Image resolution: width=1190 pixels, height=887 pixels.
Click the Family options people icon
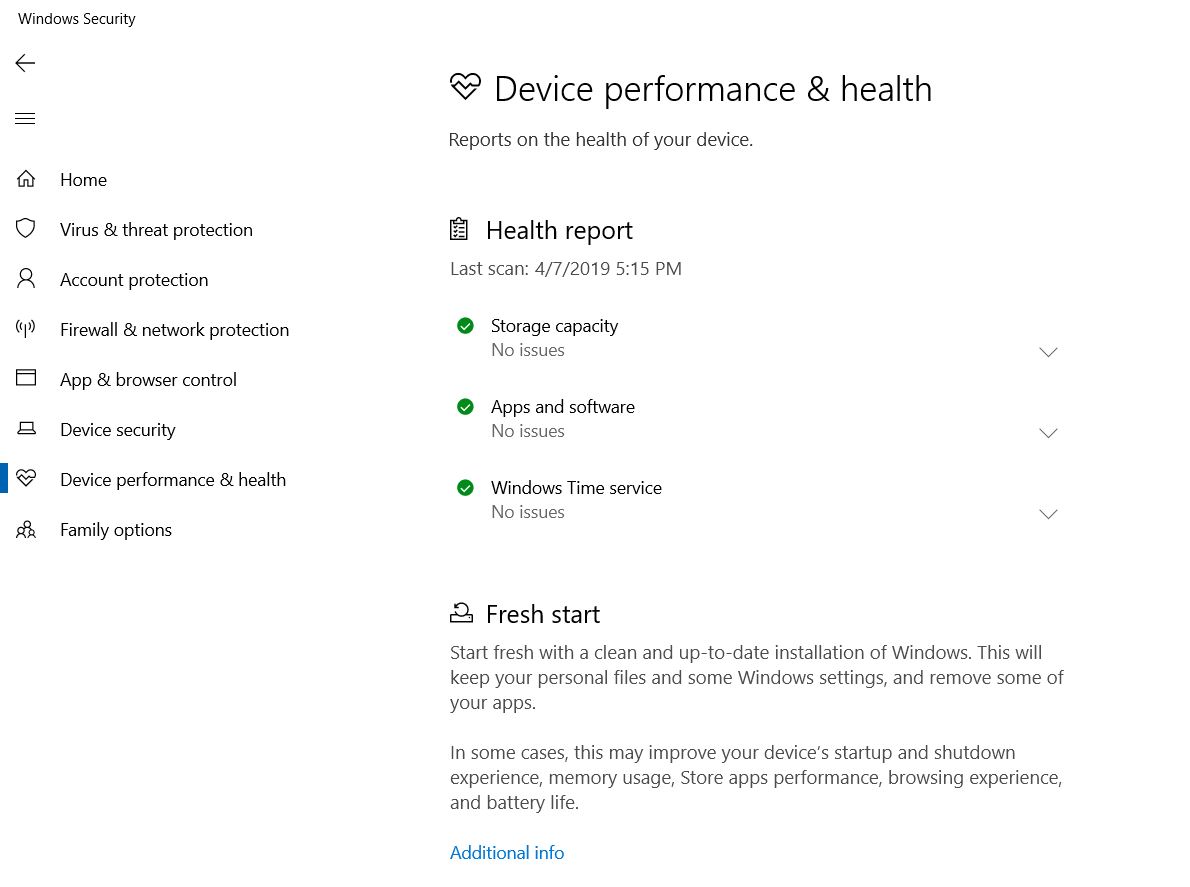(26, 530)
